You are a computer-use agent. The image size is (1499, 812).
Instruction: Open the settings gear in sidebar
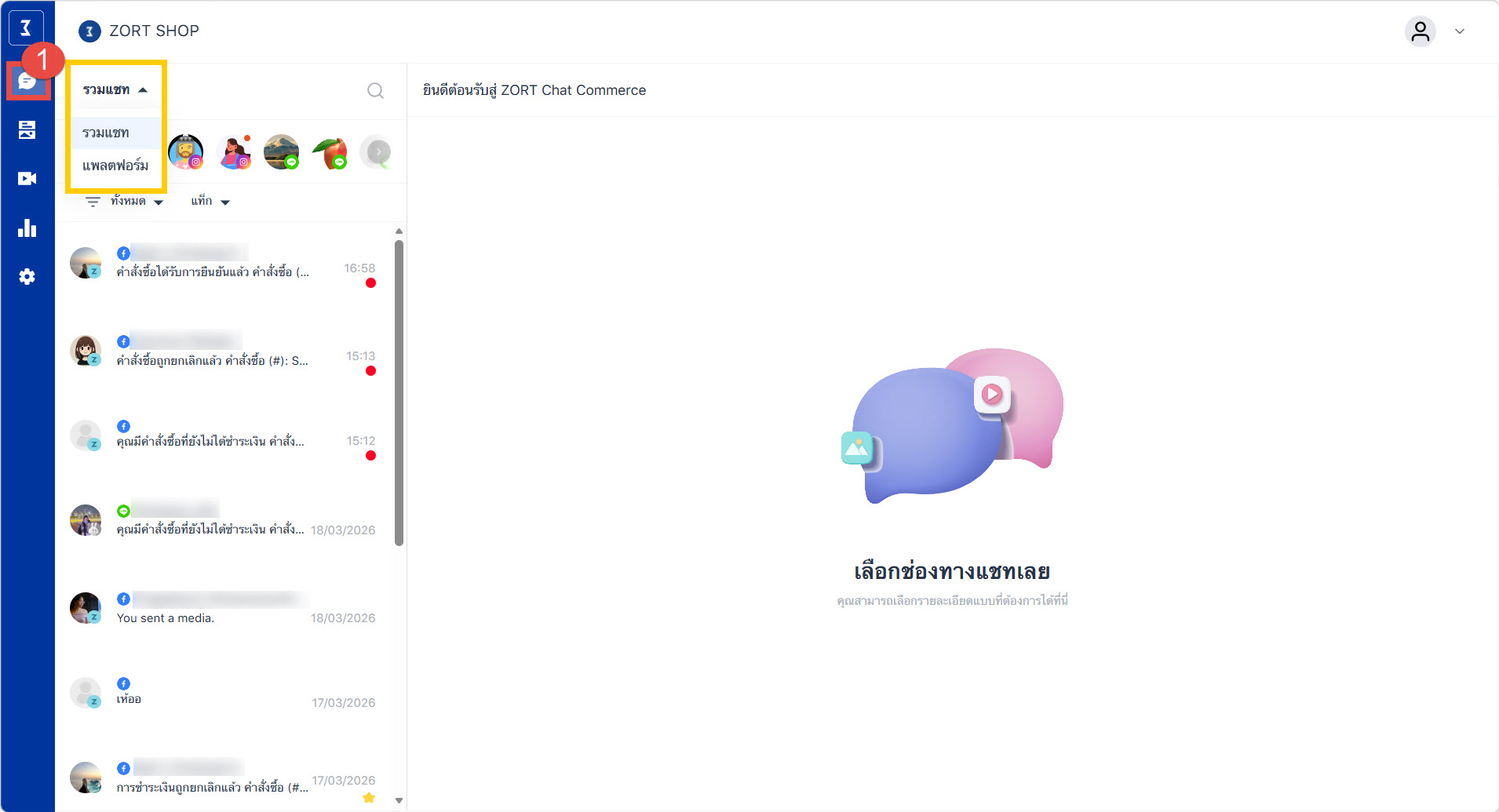coord(27,277)
